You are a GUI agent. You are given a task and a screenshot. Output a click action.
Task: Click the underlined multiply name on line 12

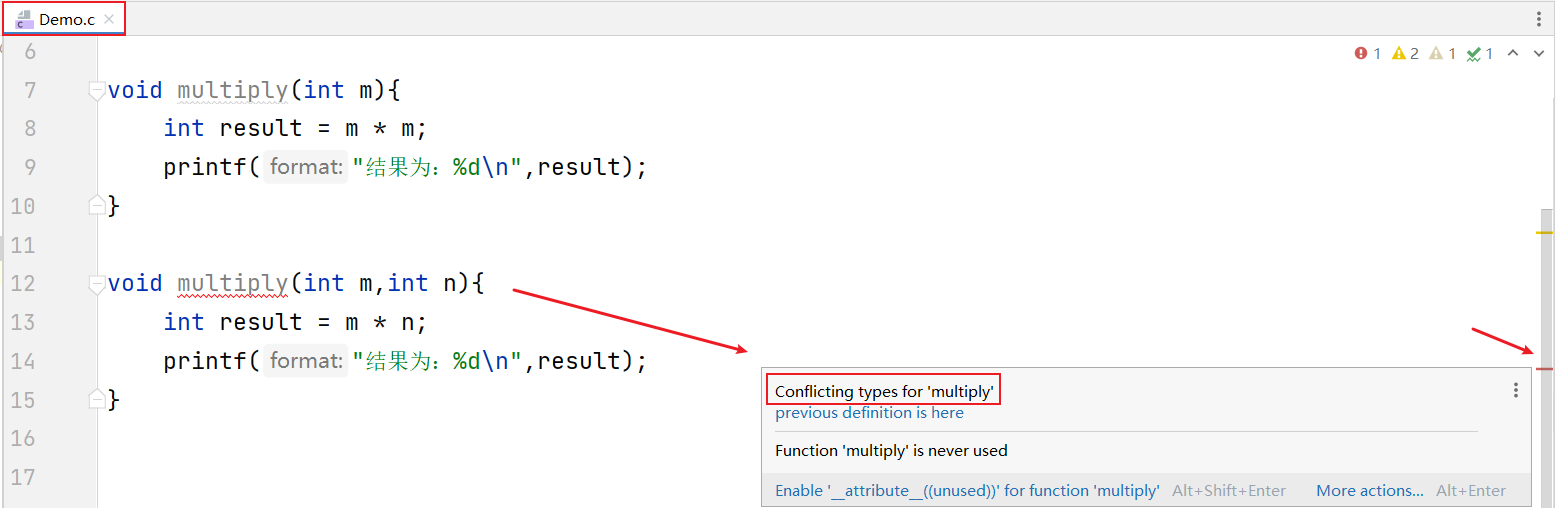[232, 284]
